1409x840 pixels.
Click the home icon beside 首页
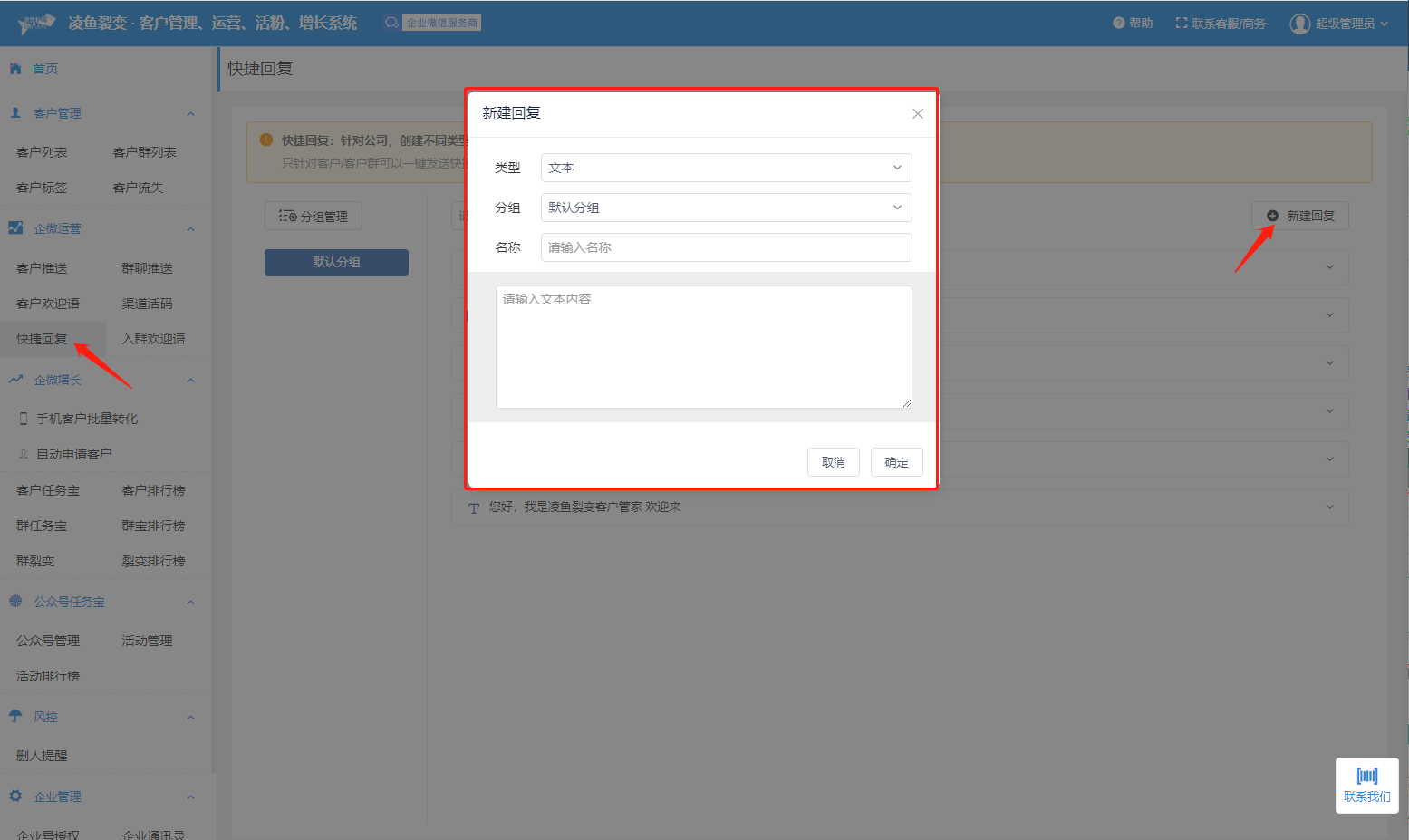(15, 69)
